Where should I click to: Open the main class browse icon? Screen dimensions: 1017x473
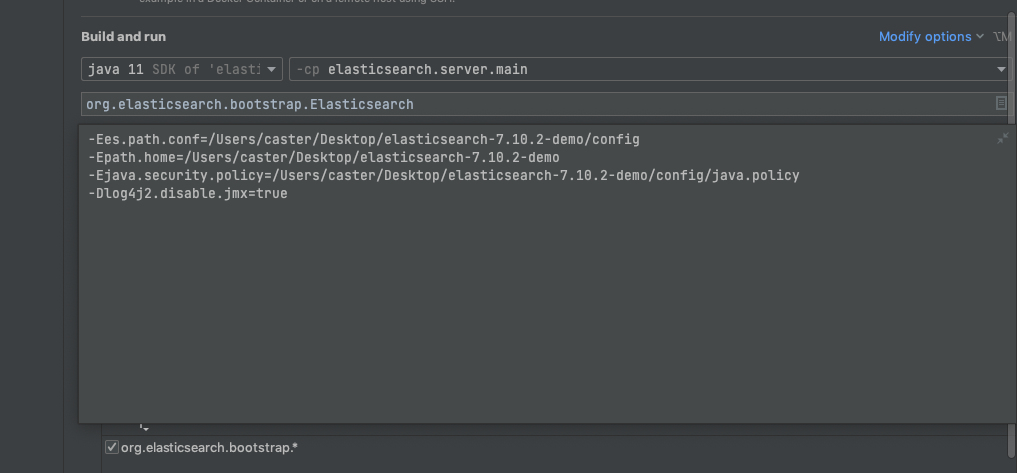1001,104
